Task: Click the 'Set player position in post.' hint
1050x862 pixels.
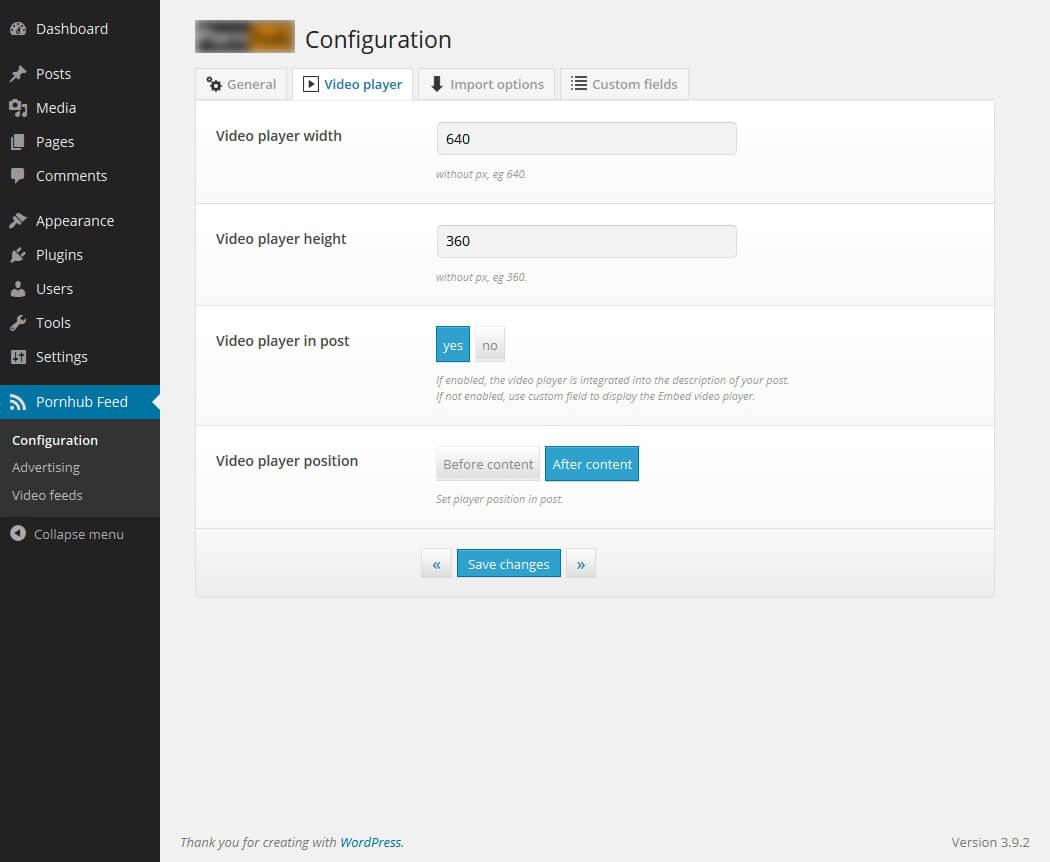Action: pyautogui.click(x=500, y=499)
